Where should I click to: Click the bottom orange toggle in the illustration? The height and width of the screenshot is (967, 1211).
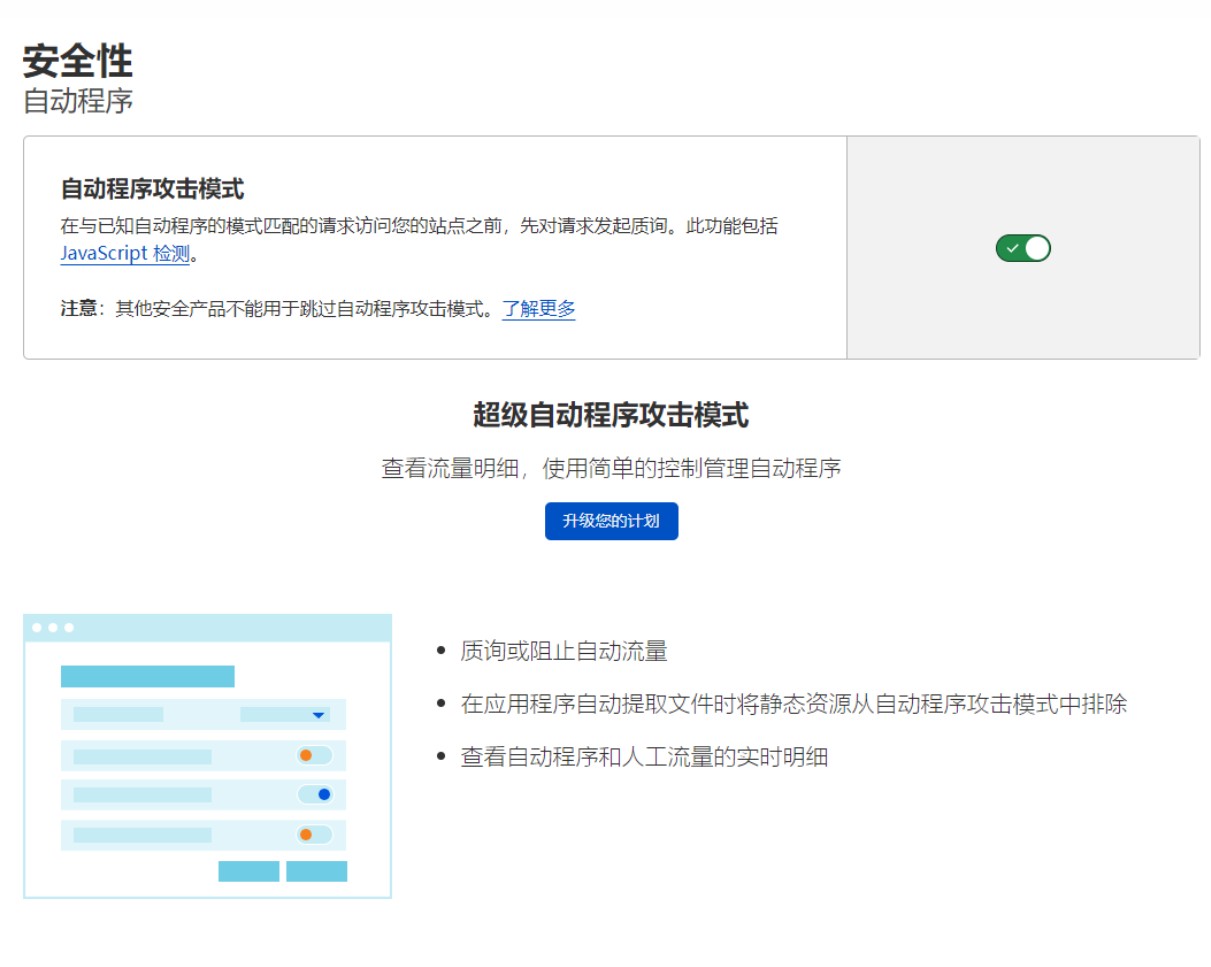click(x=314, y=834)
